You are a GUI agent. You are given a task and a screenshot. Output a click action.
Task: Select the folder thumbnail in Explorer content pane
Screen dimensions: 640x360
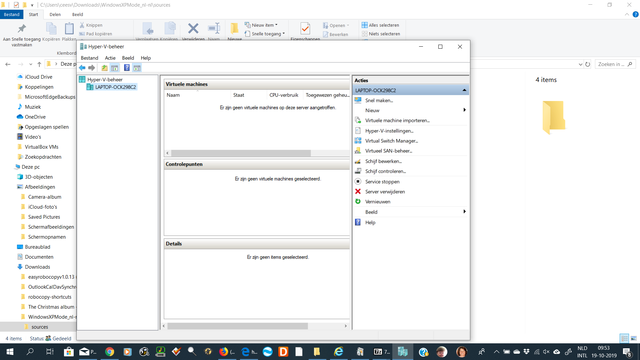point(554,118)
